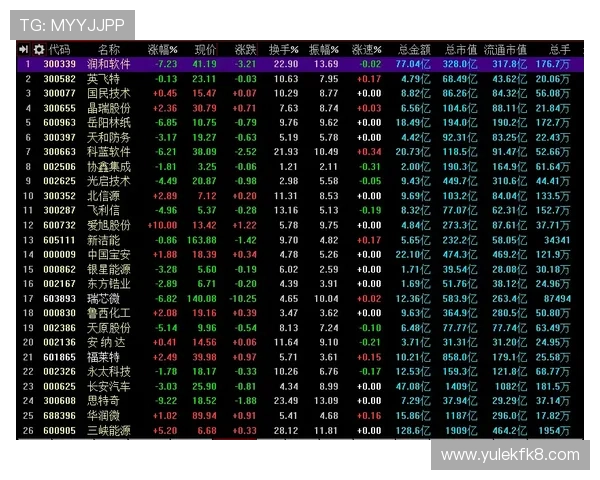Screen dimensions: 600x480
Task: Sort by the 涨幅% column header
Action: pyautogui.click(x=162, y=49)
